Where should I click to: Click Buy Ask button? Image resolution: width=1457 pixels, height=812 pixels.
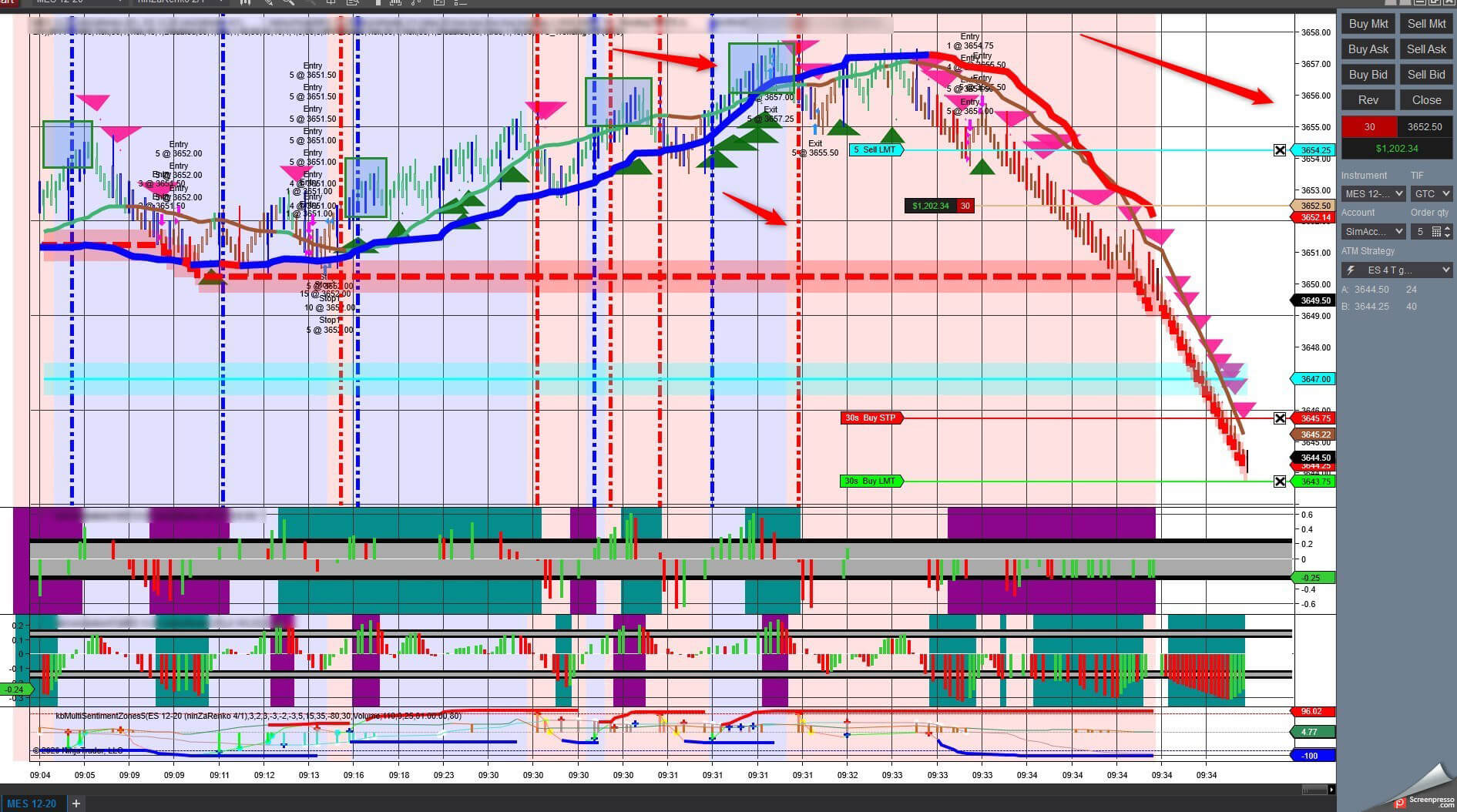(x=1368, y=49)
